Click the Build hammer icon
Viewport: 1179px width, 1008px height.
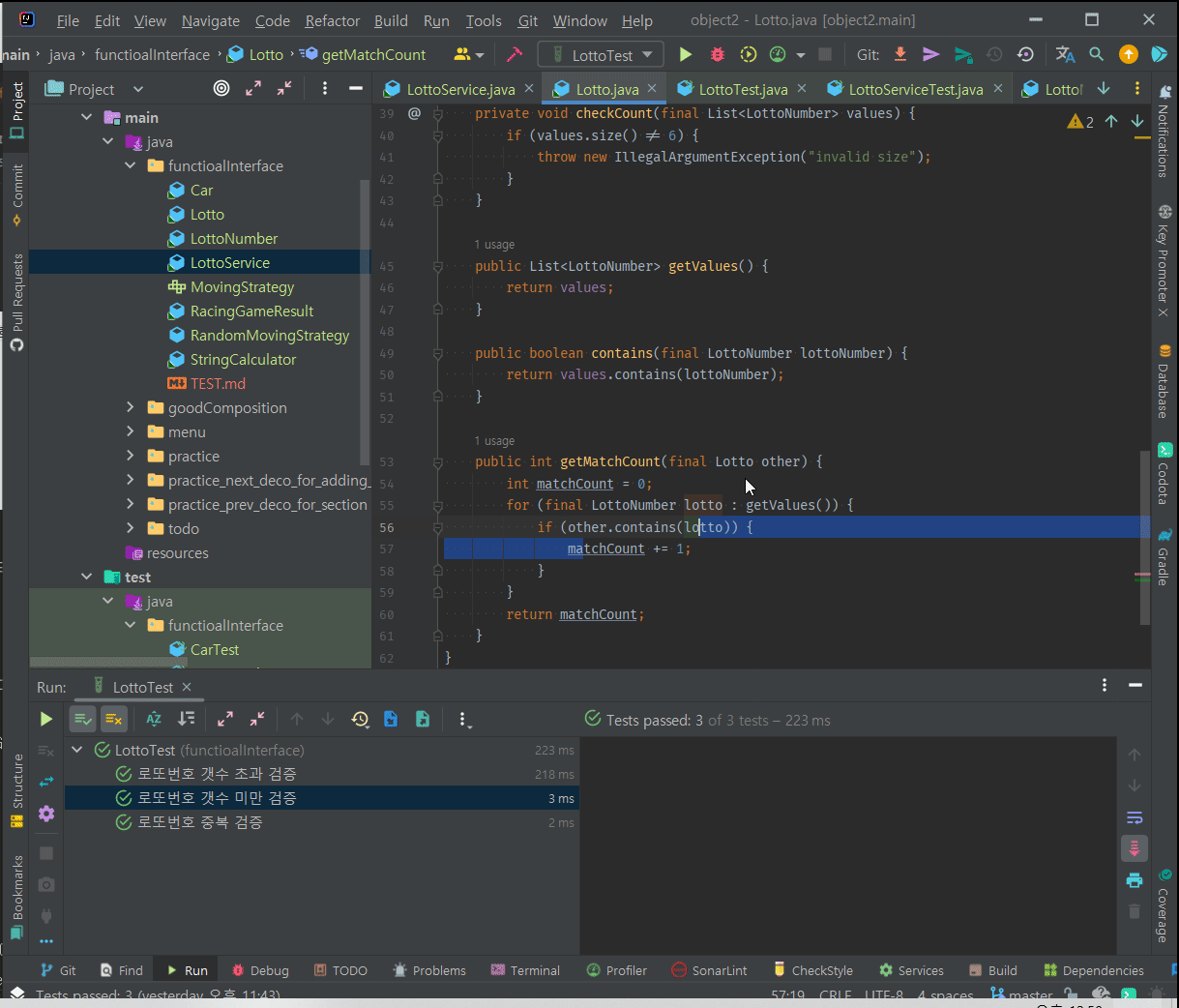coord(515,55)
